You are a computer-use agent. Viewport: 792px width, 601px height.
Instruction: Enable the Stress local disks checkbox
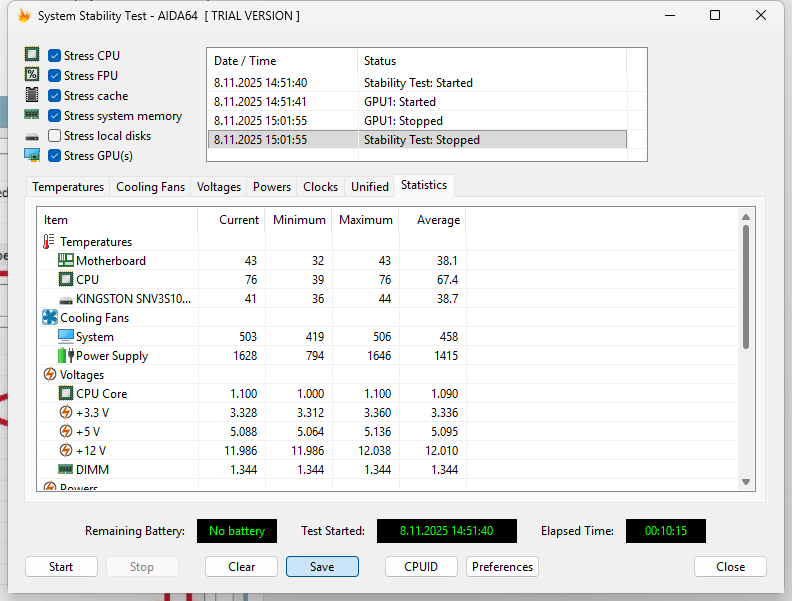pyautogui.click(x=55, y=136)
